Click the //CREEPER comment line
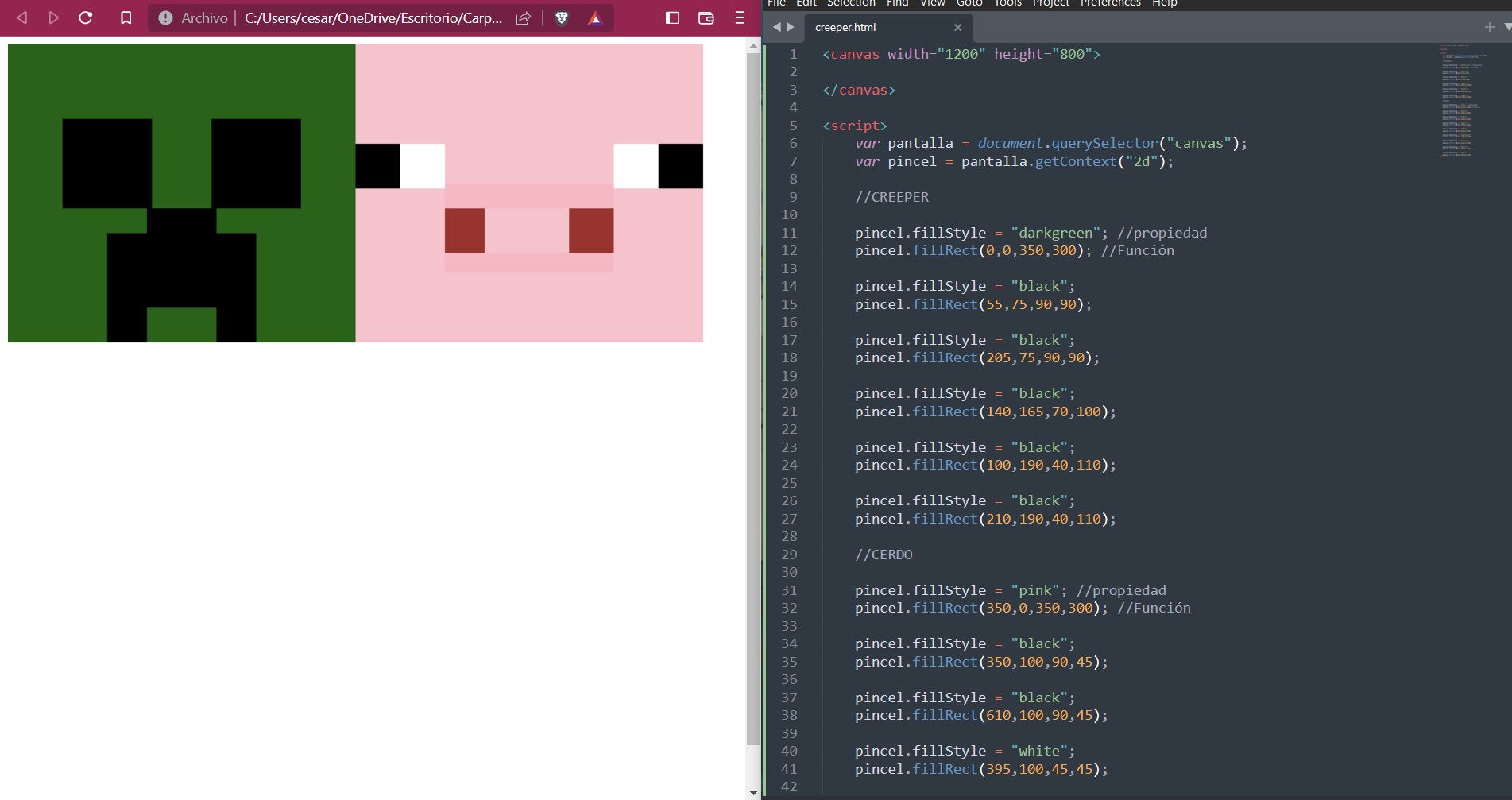Image resolution: width=1512 pixels, height=800 pixels. click(891, 197)
